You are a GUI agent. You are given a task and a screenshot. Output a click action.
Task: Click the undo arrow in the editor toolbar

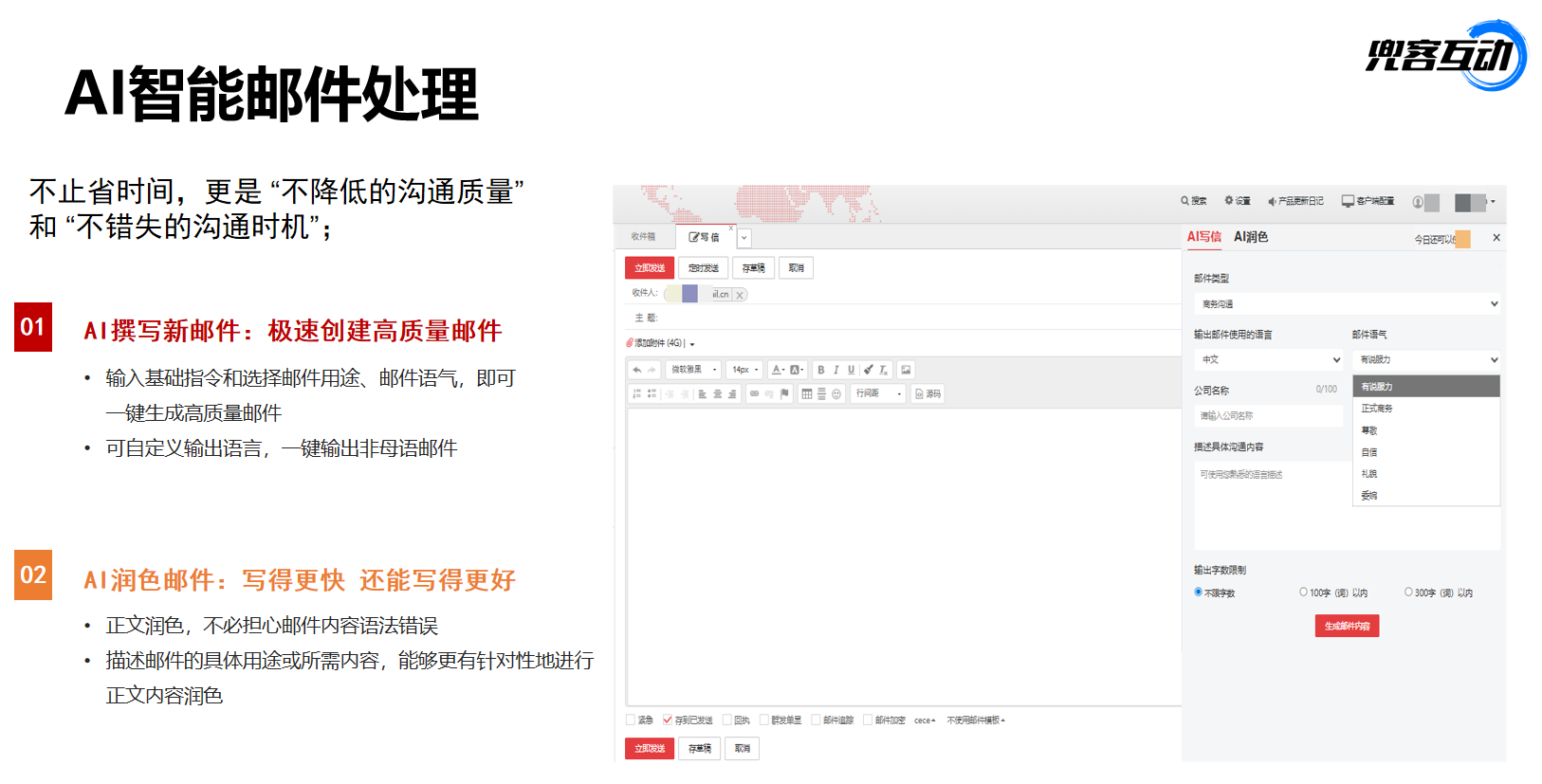point(637,370)
